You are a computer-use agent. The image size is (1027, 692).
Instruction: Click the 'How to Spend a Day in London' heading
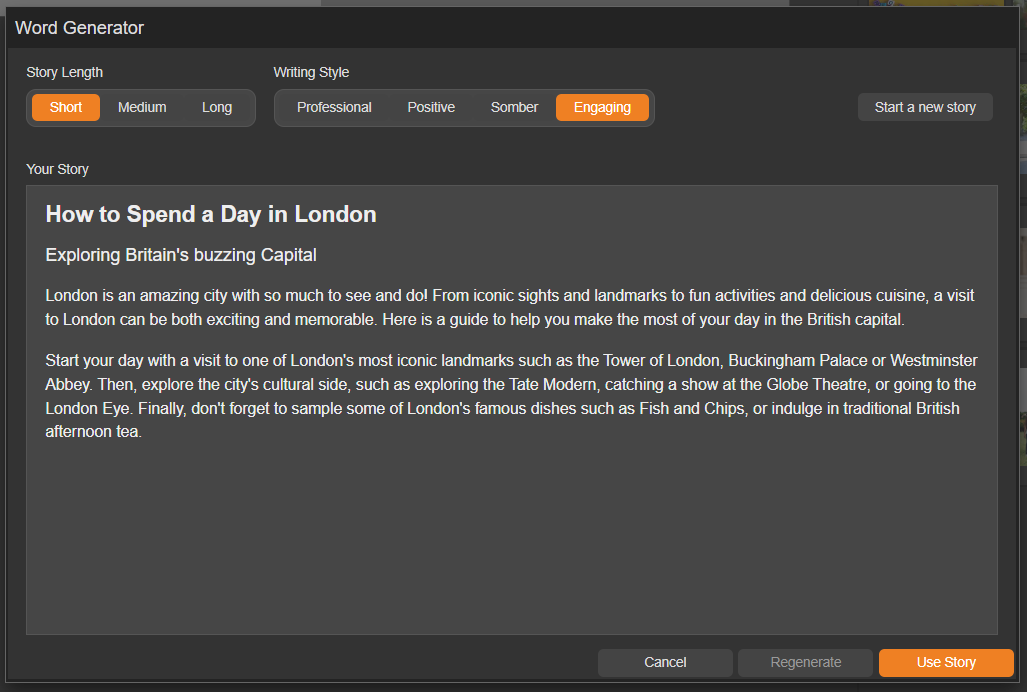pyautogui.click(x=211, y=214)
